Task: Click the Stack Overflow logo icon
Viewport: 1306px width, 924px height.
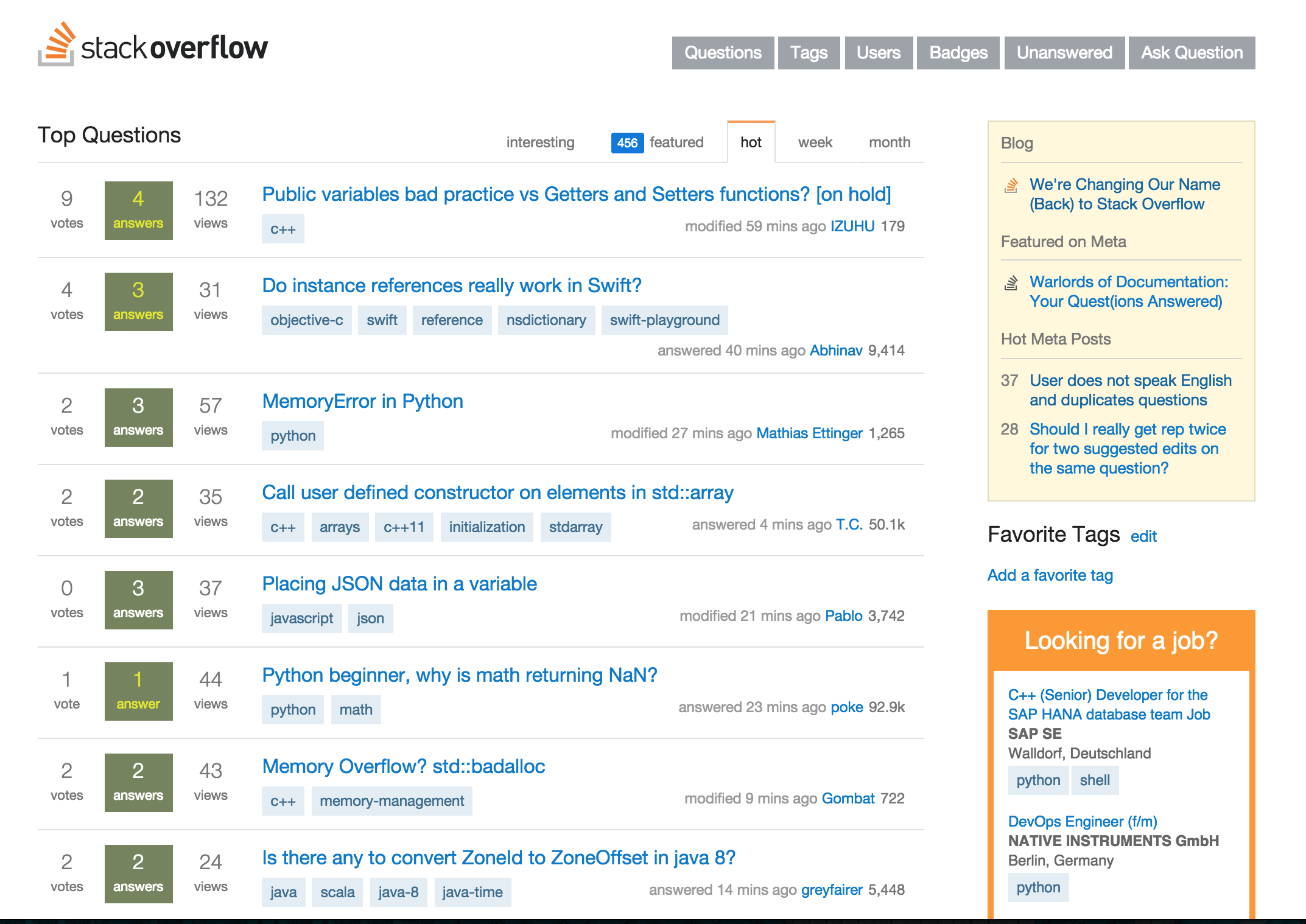Action: (x=57, y=45)
